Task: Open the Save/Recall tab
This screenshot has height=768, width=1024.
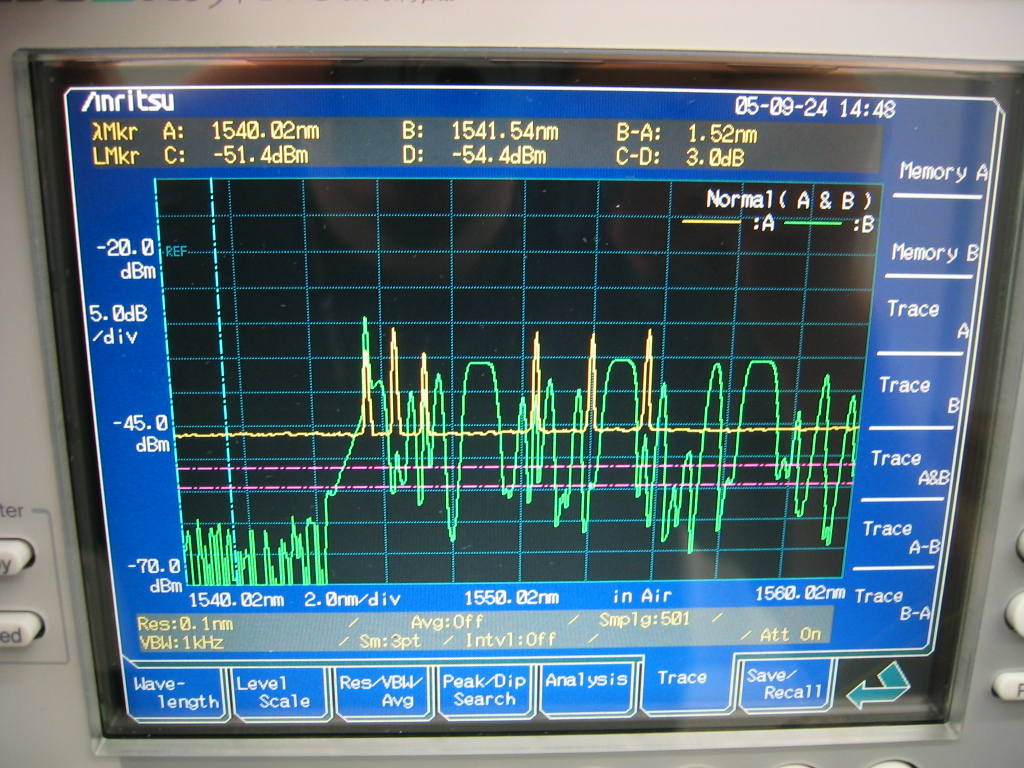Action: [785, 683]
